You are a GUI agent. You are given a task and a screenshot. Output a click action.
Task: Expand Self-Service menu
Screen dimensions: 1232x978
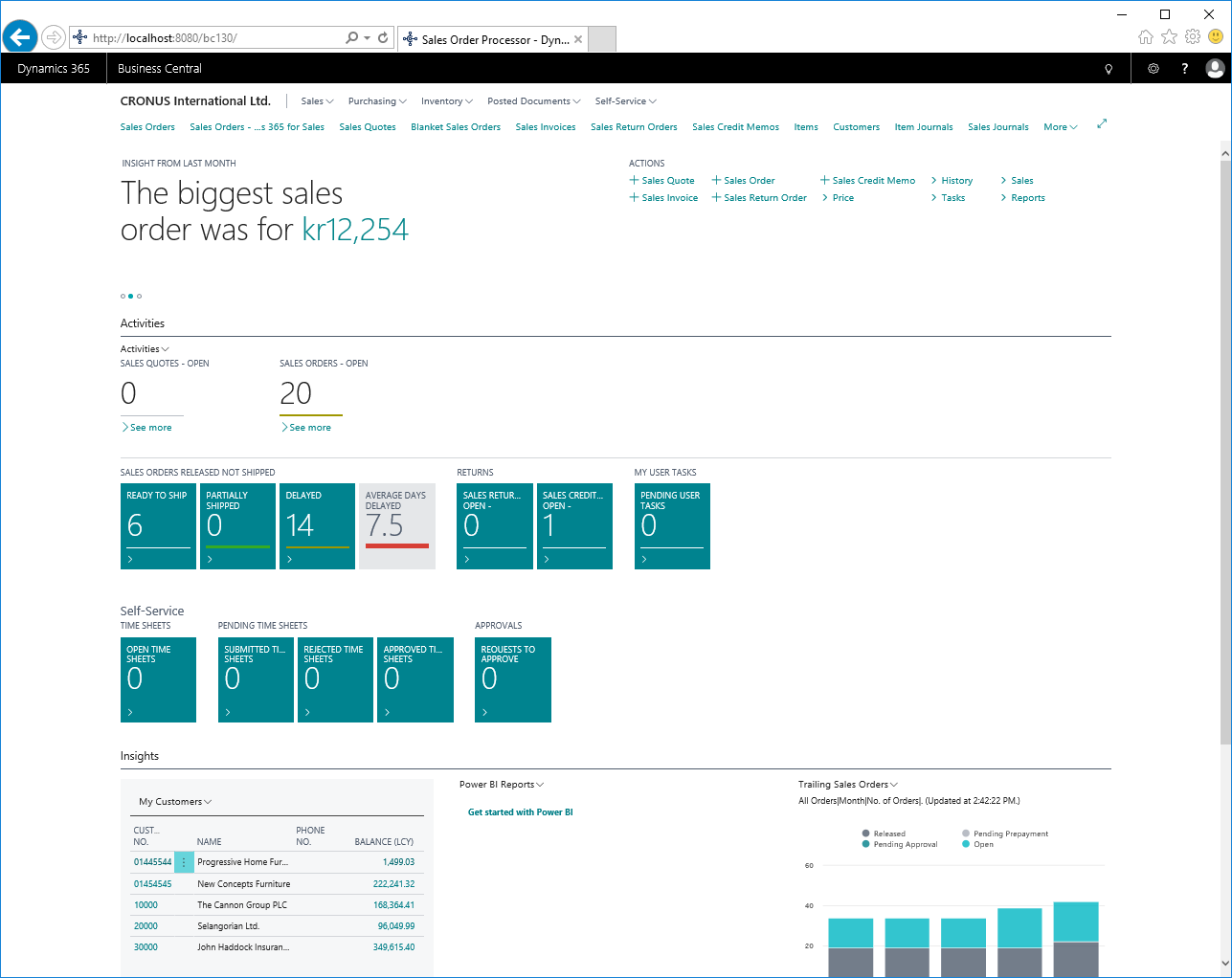[x=625, y=101]
